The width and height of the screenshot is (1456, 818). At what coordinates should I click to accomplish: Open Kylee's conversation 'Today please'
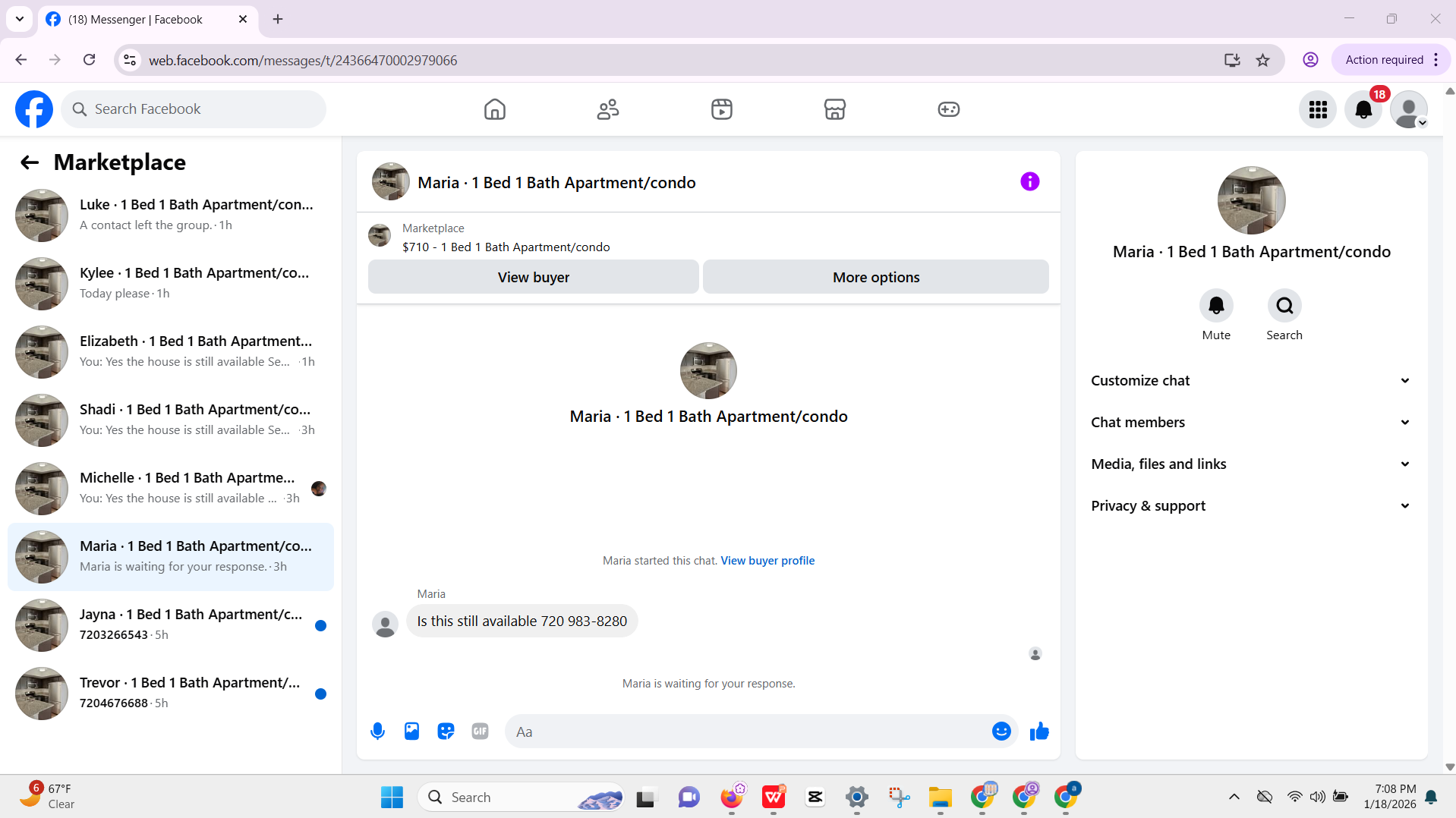[171, 284]
